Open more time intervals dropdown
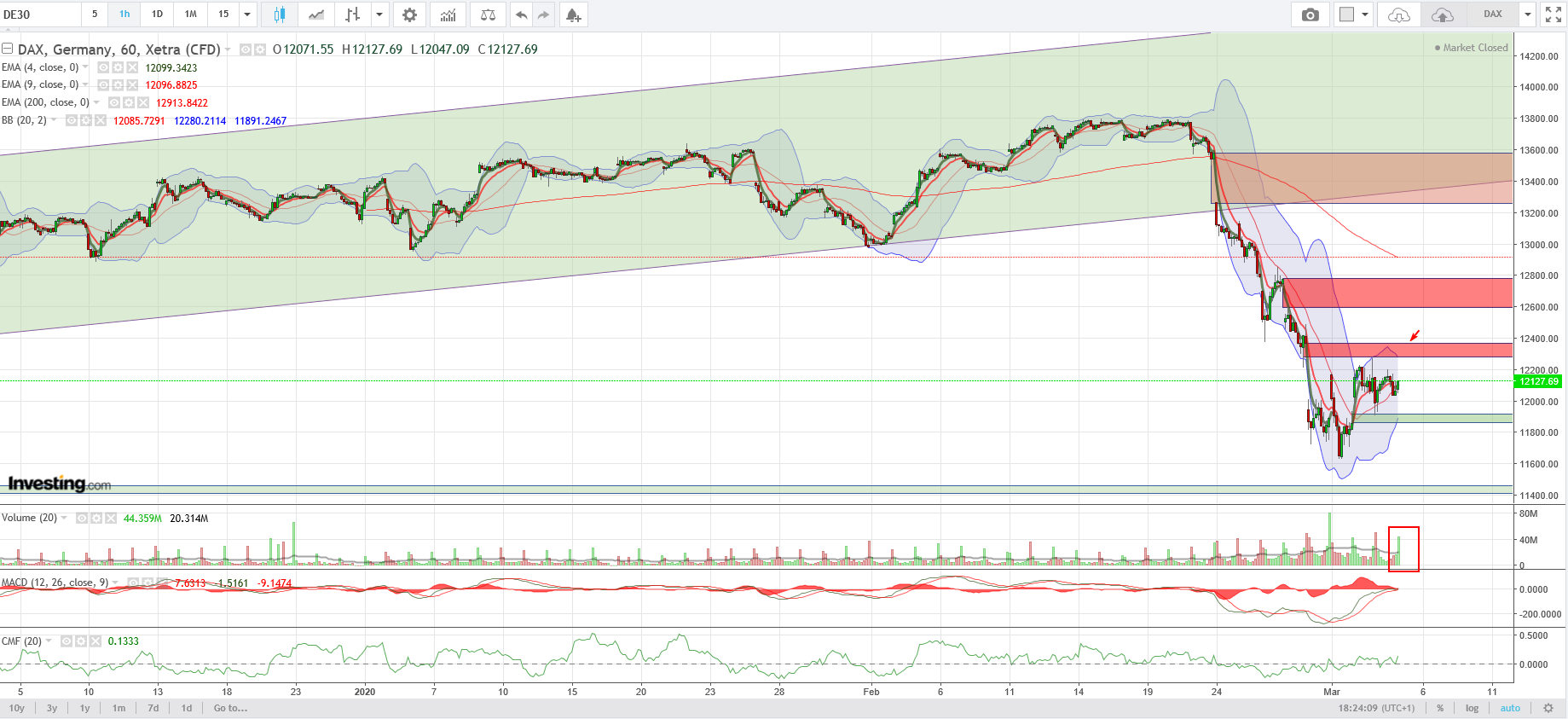1568x719 pixels. (x=247, y=14)
